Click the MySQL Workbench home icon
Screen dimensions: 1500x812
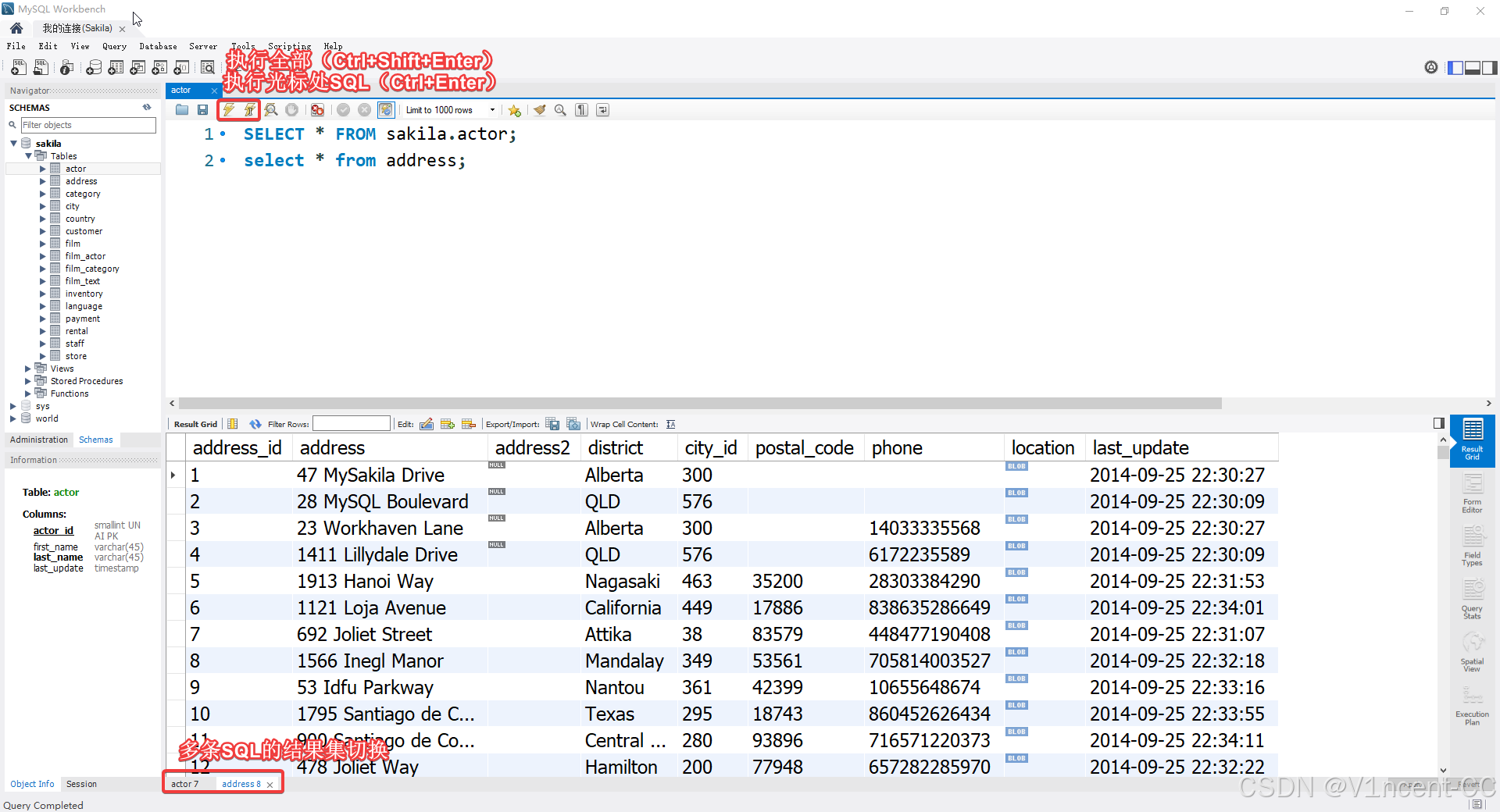click(x=16, y=28)
